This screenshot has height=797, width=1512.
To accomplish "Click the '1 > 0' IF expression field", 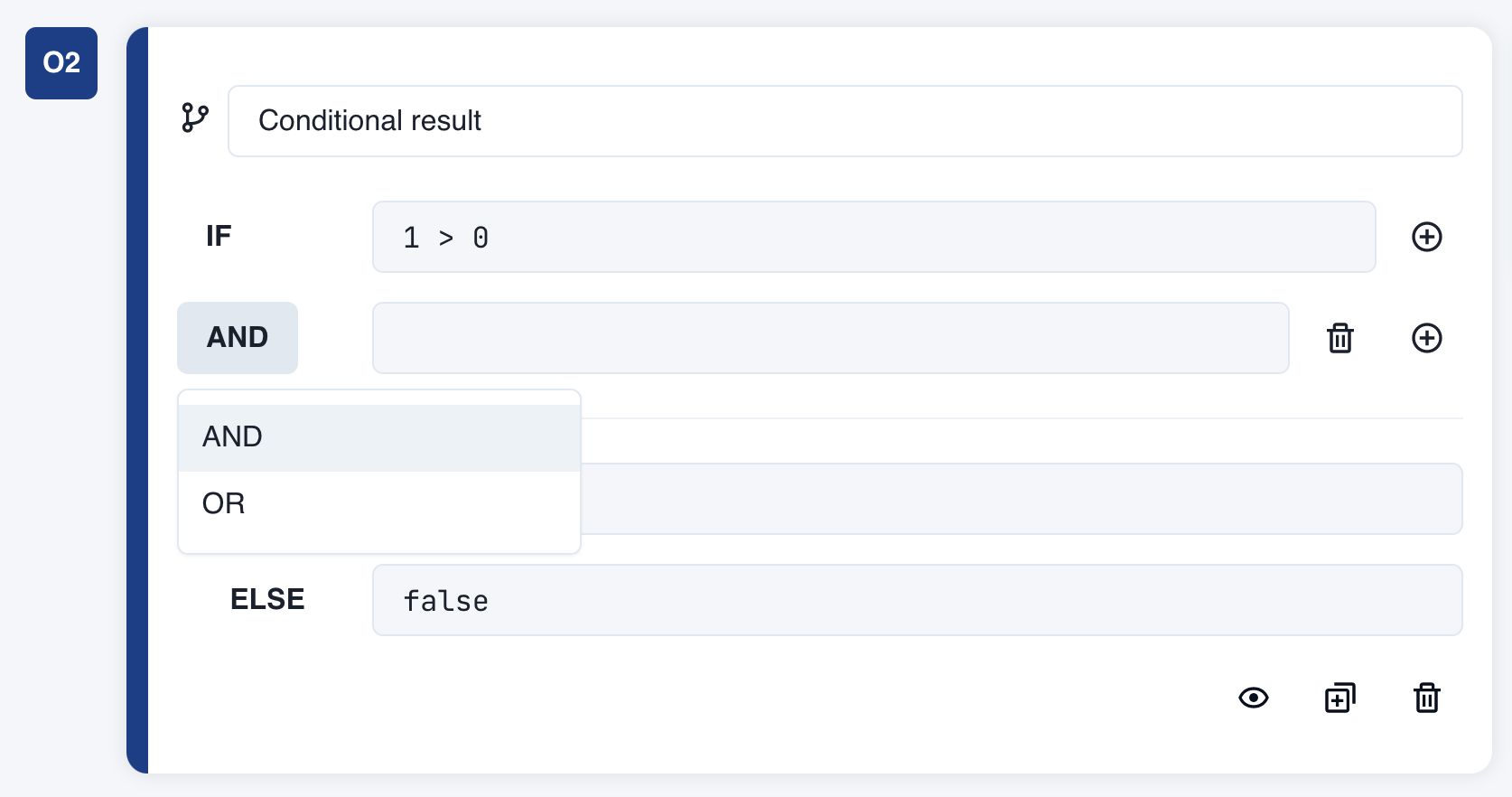I will click(x=873, y=237).
